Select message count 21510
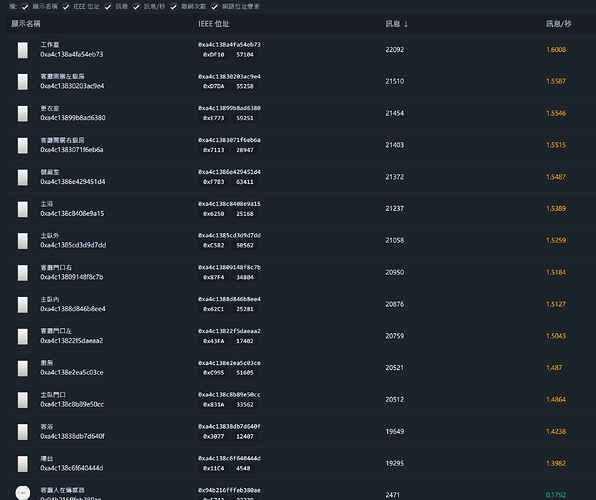The image size is (596, 500). point(395,81)
